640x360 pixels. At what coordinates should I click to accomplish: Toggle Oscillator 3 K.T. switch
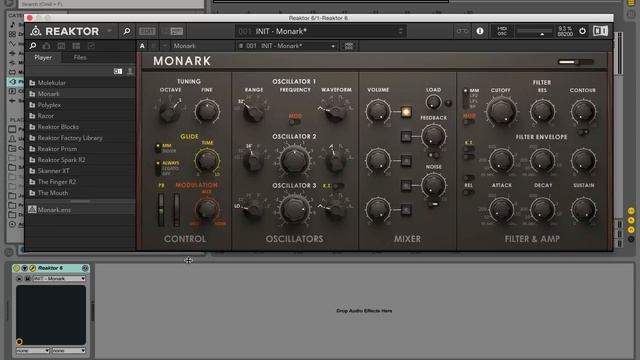[337, 186]
